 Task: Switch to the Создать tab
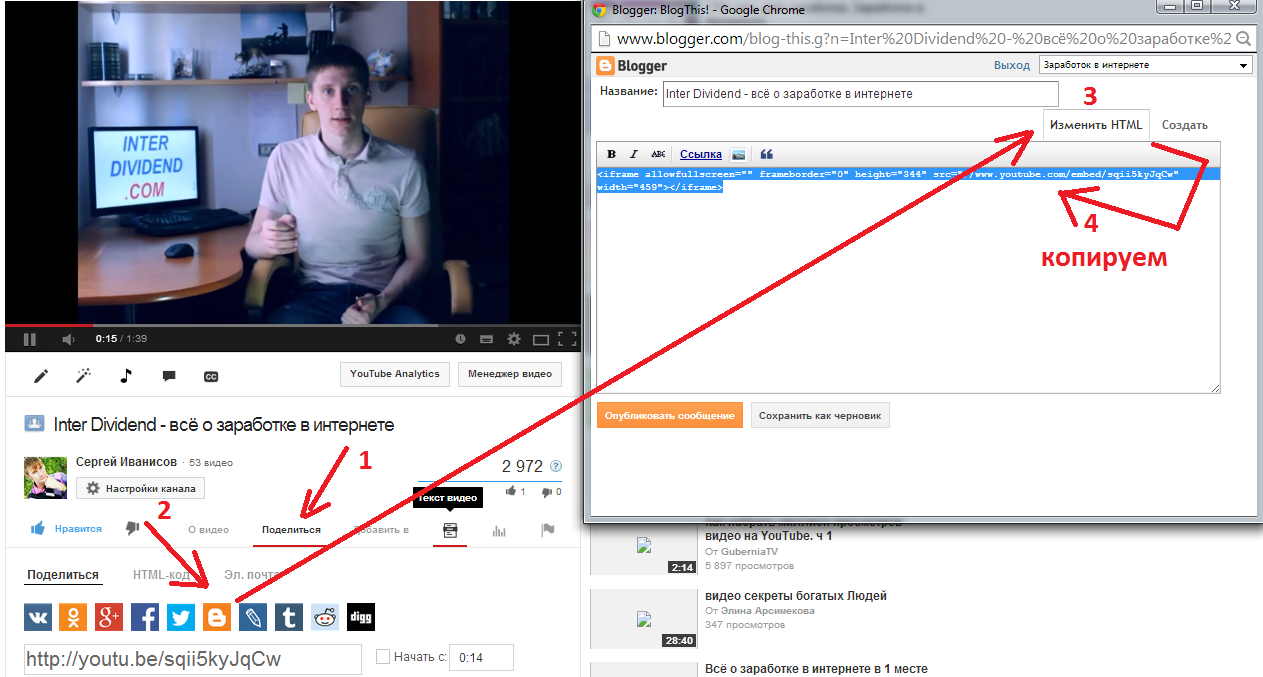tap(1185, 125)
